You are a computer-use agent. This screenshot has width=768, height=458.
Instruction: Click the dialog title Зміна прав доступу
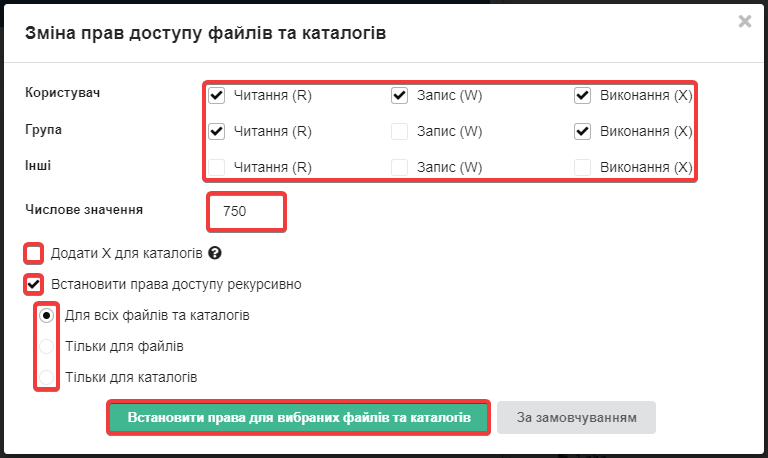point(205,33)
